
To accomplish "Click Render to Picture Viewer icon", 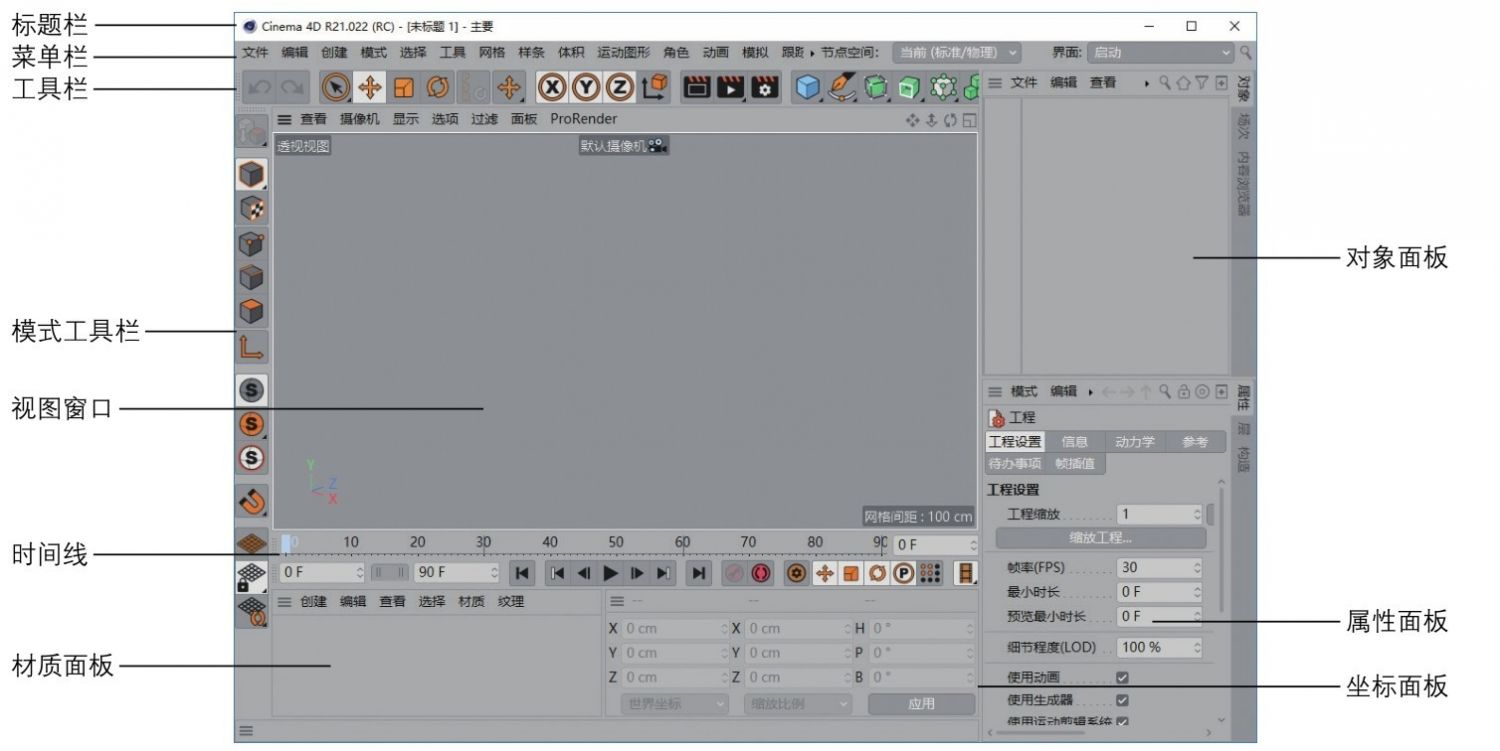I will (x=732, y=88).
